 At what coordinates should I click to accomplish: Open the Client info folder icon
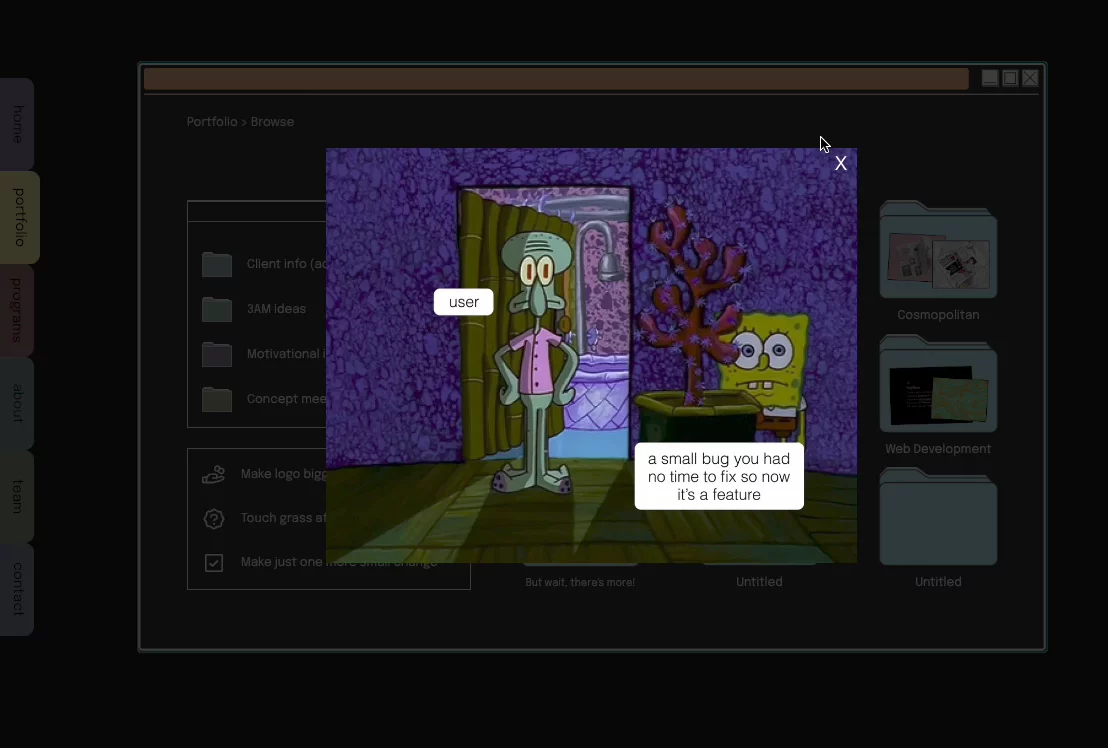[217, 264]
